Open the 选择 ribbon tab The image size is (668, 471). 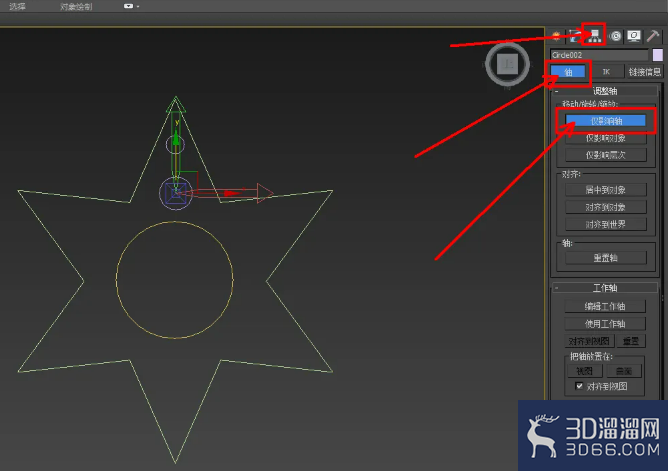tap(17, 6)
